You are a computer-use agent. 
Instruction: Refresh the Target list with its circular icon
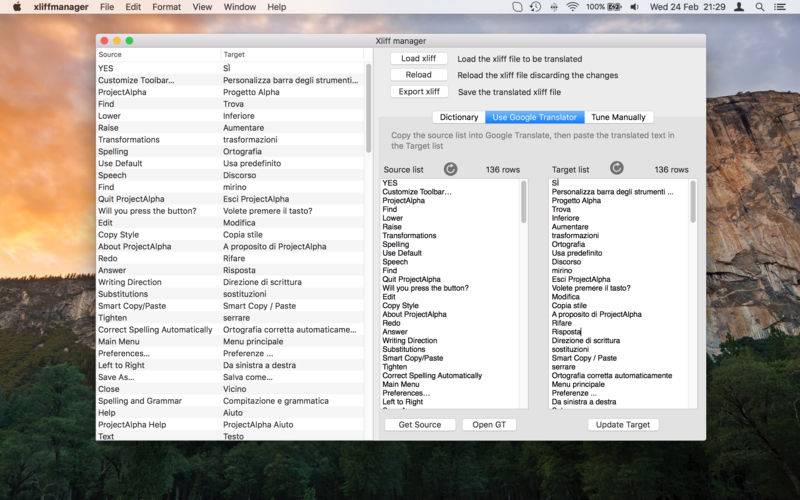tap(617, 168)
